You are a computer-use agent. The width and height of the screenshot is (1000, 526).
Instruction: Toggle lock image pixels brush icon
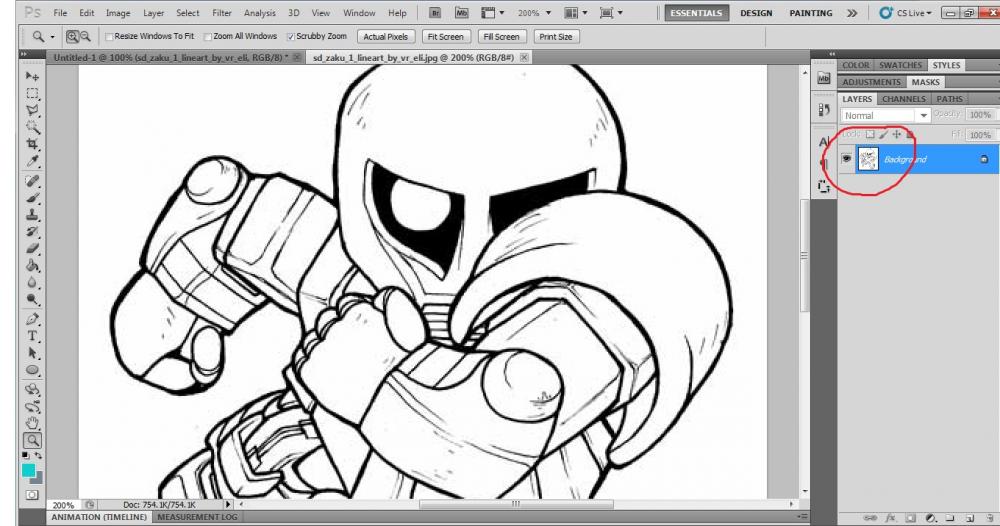tap(883, 135)
